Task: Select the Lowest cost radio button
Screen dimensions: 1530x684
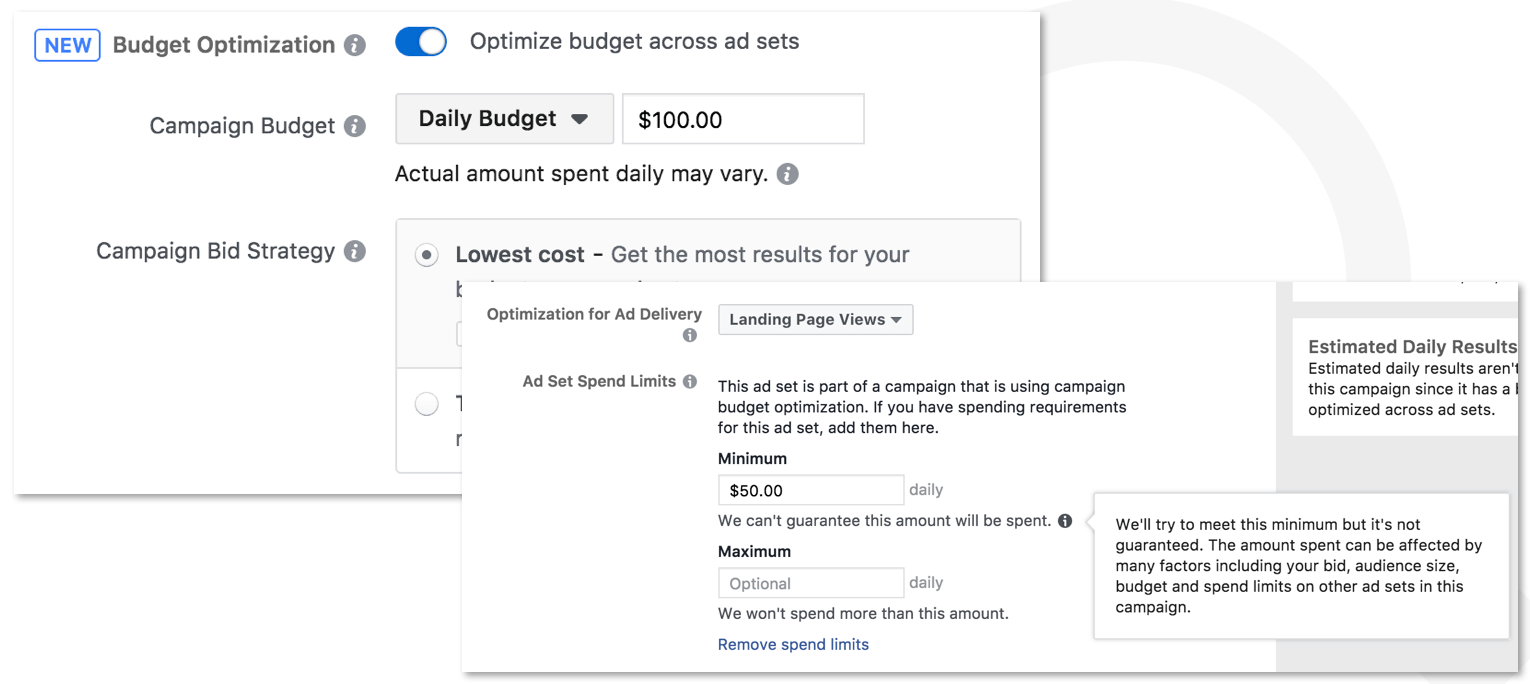Action: point(427,256)
